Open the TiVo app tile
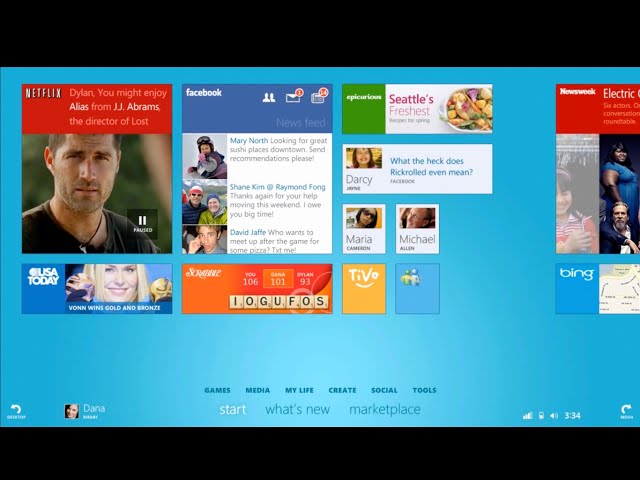 [x=364, y=289]
